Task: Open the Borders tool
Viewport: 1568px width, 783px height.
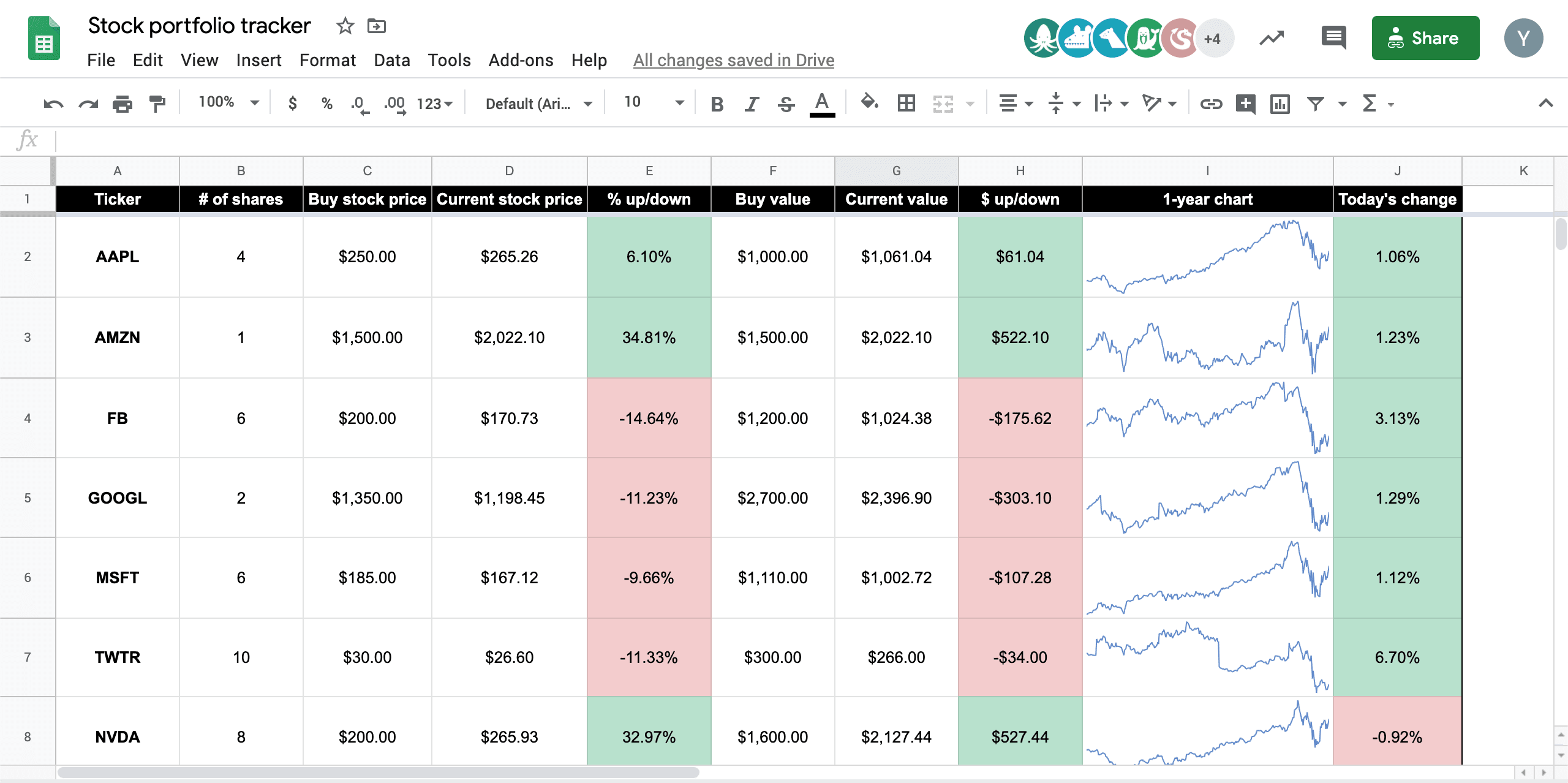Action: (x=907, y=104)
